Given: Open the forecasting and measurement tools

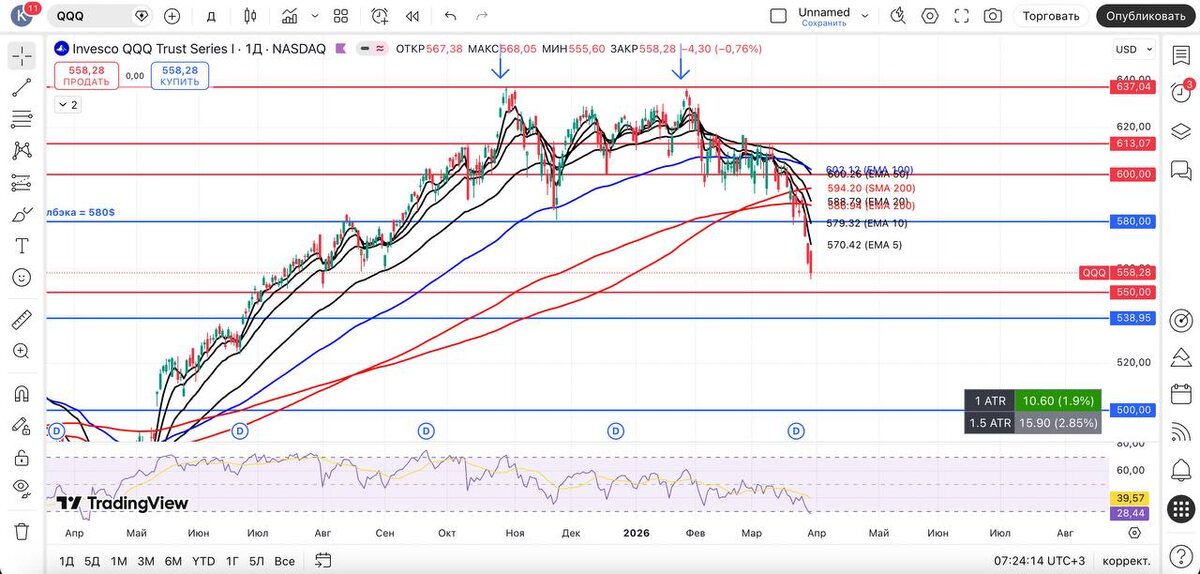Looking at the screenshot, I should pos(22,183).
